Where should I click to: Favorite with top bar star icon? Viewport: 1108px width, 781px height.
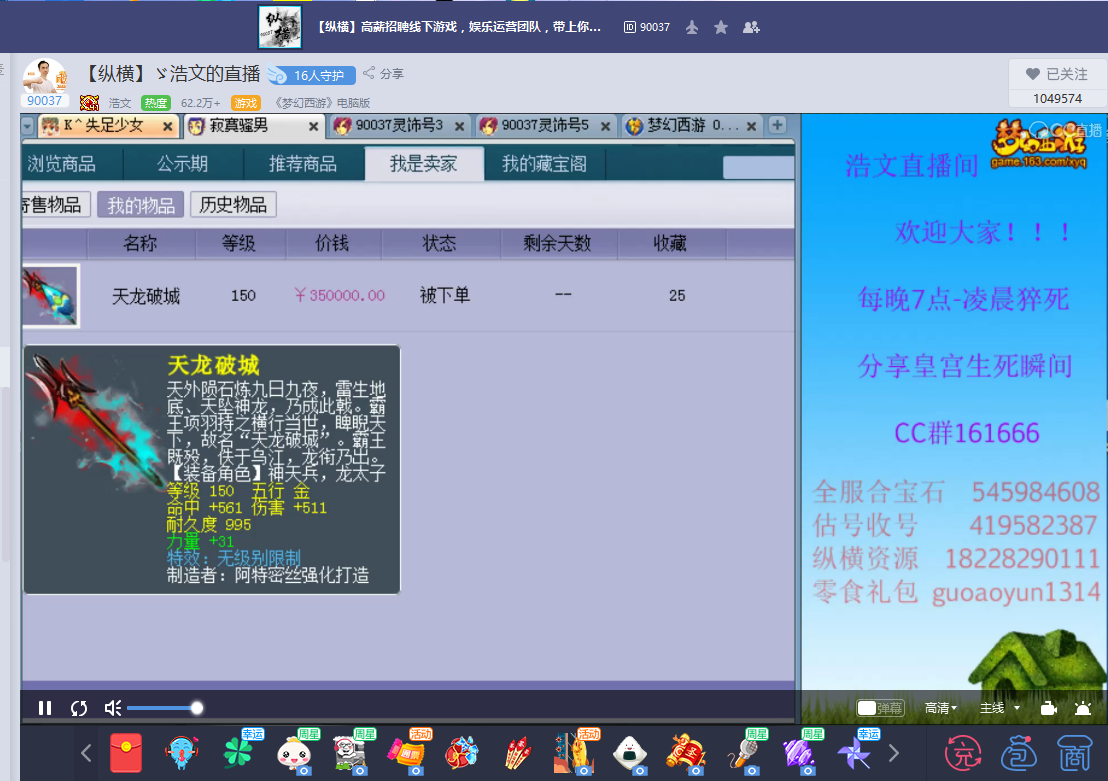721,27
